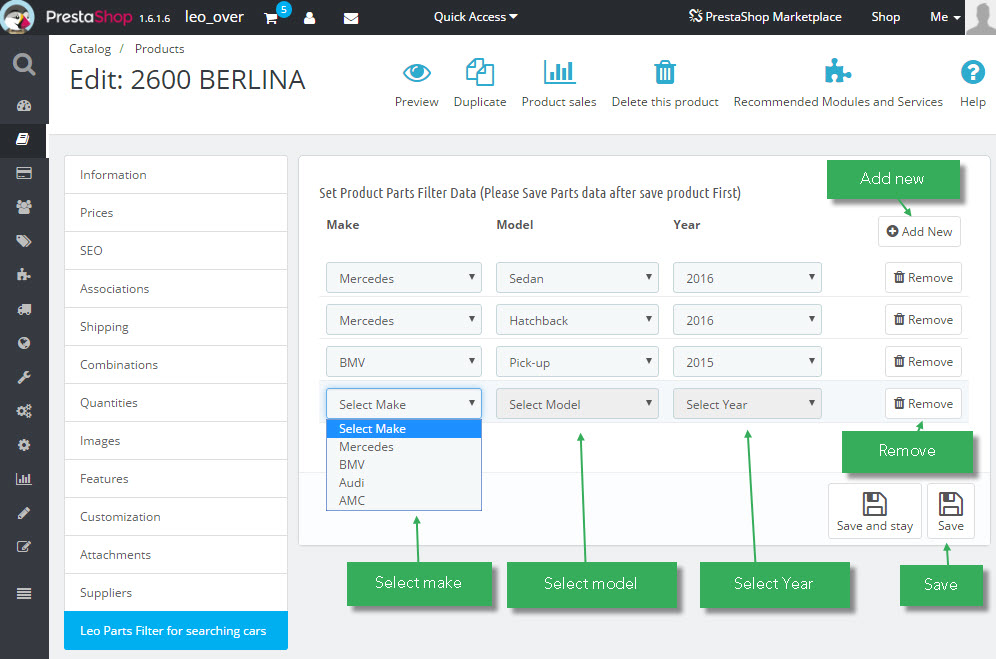The width and height of the screenshot is (996, 659).
Task: Choose AMC in the open make list
Action: [404, 500]
